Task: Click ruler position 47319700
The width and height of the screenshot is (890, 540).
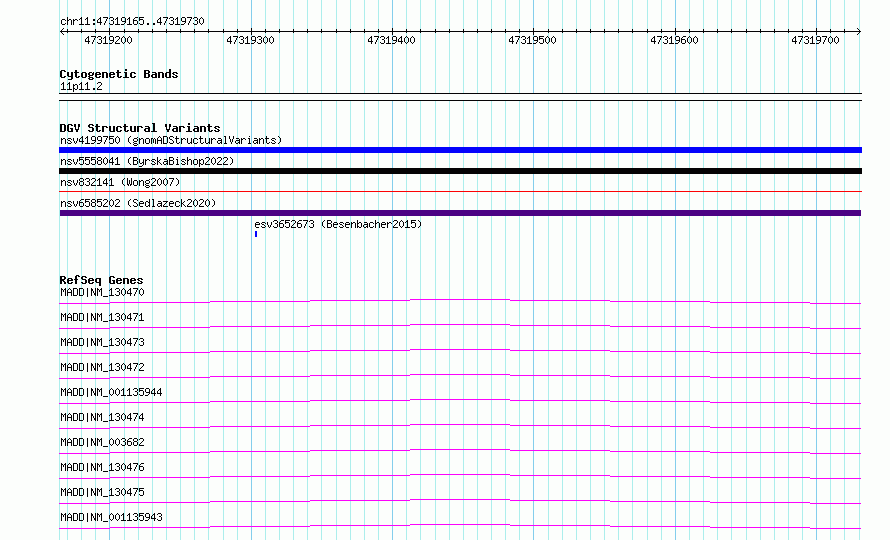Action: click(815, 40)
